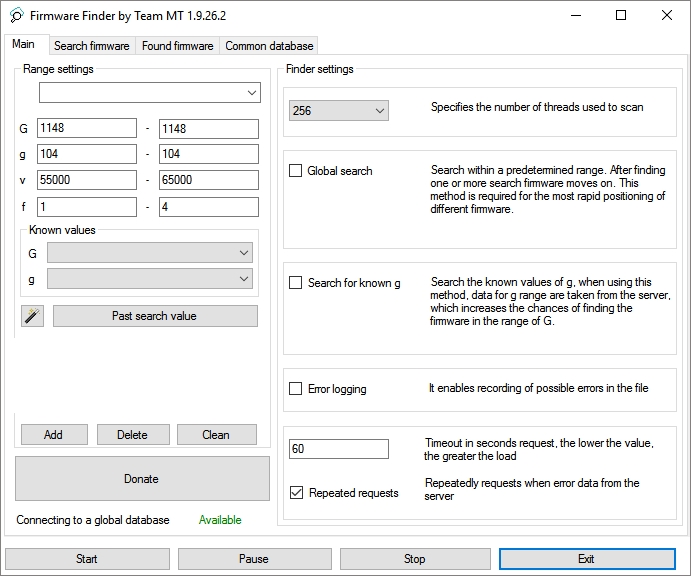Enable the Global search checkbox

pyautogui.click(x=295, y=171)
